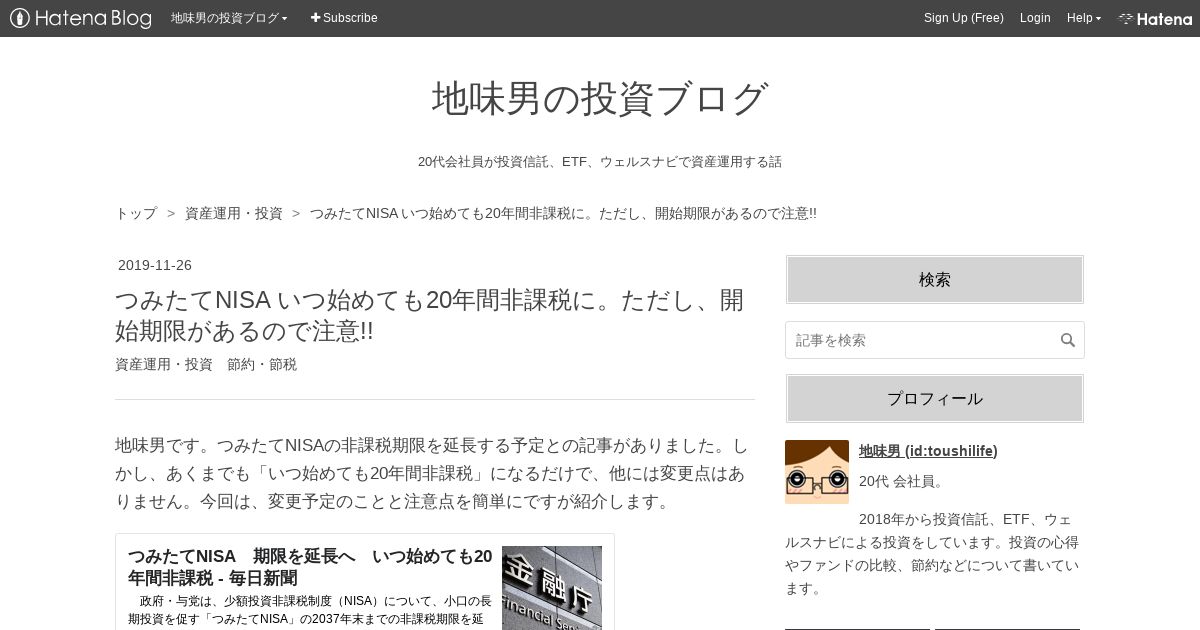Click the magnifier search icon
The height and width of the screenshot is (630, 1200).
(x=1068, y=340)
